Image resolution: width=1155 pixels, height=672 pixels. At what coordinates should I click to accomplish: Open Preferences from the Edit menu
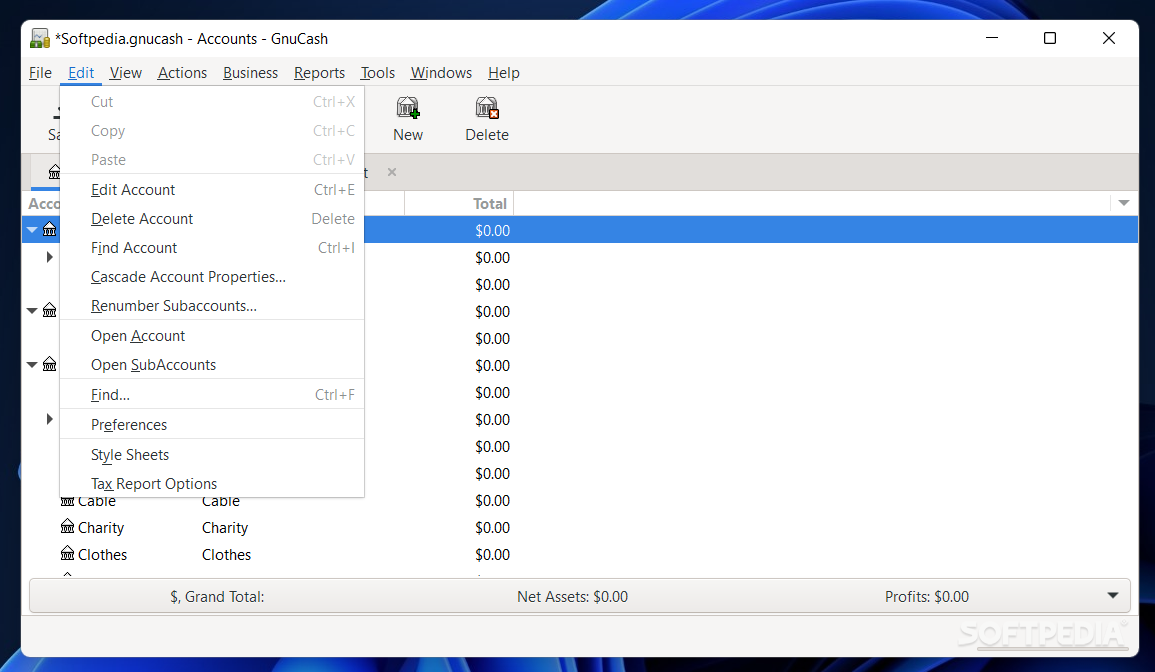(212, 424)
